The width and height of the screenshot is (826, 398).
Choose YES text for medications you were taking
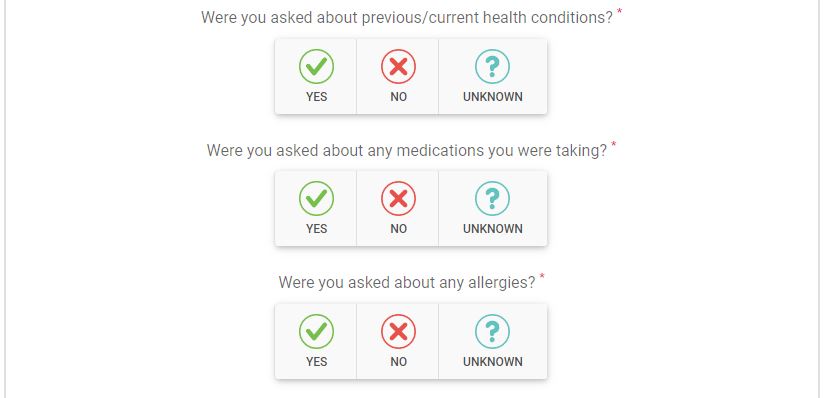[316, 229]
